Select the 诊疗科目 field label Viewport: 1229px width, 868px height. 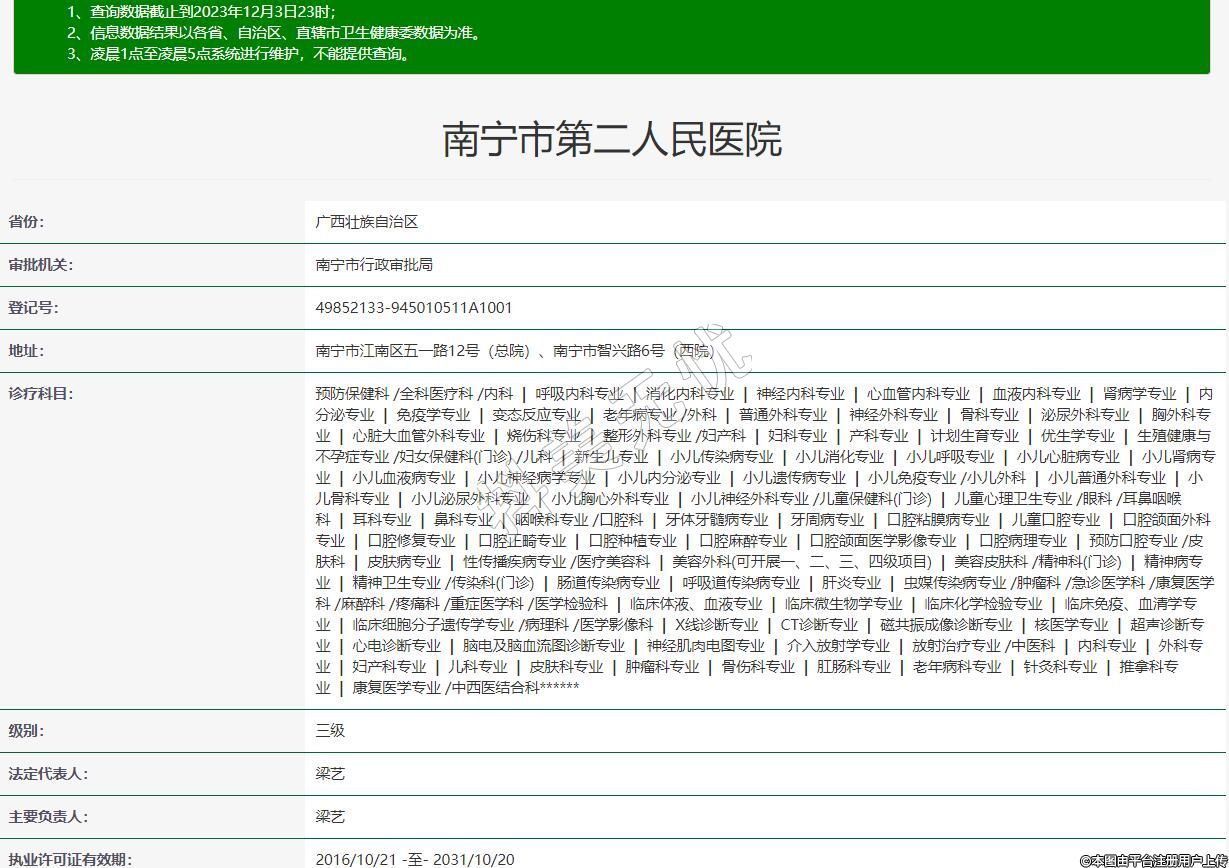(41, 394)
